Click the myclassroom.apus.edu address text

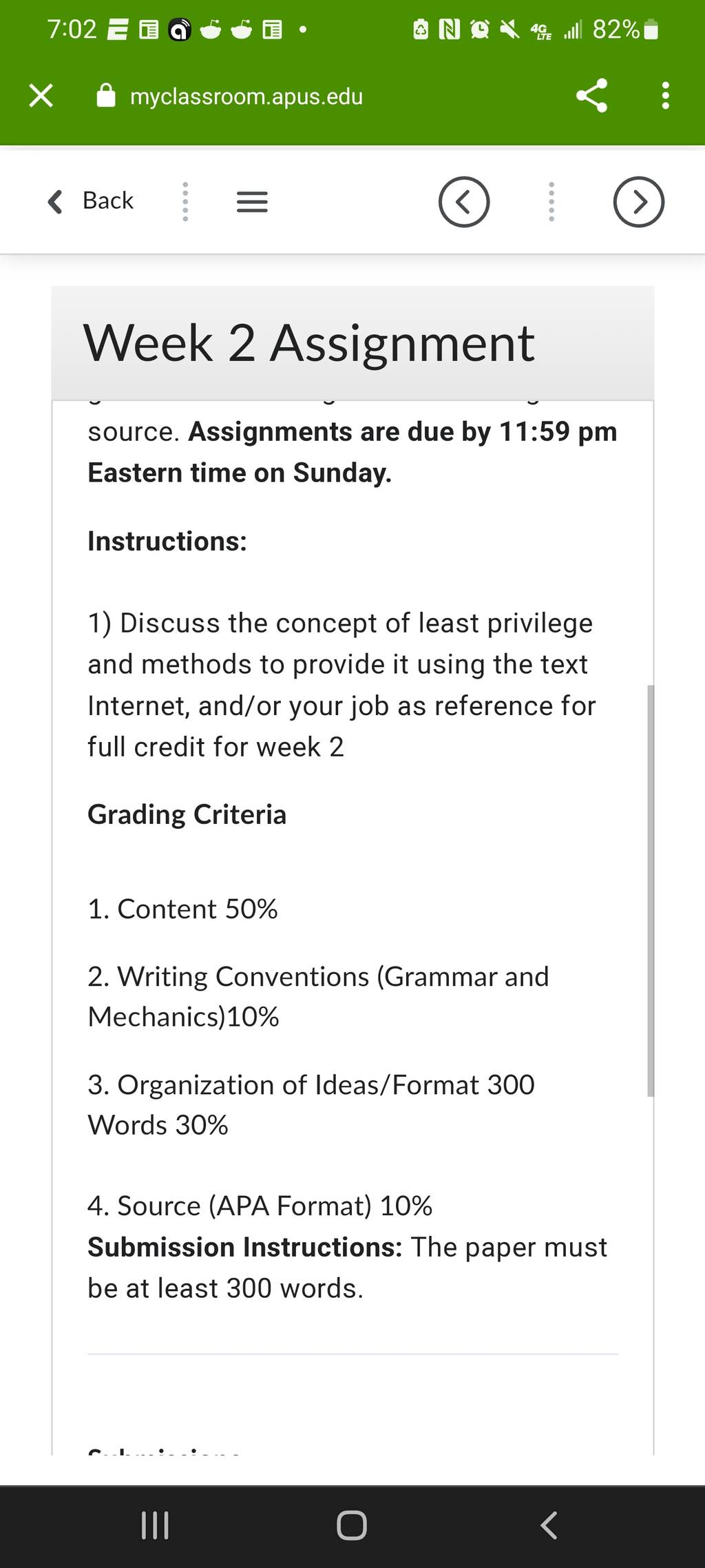pyautogui.click(x=246, y=96)
